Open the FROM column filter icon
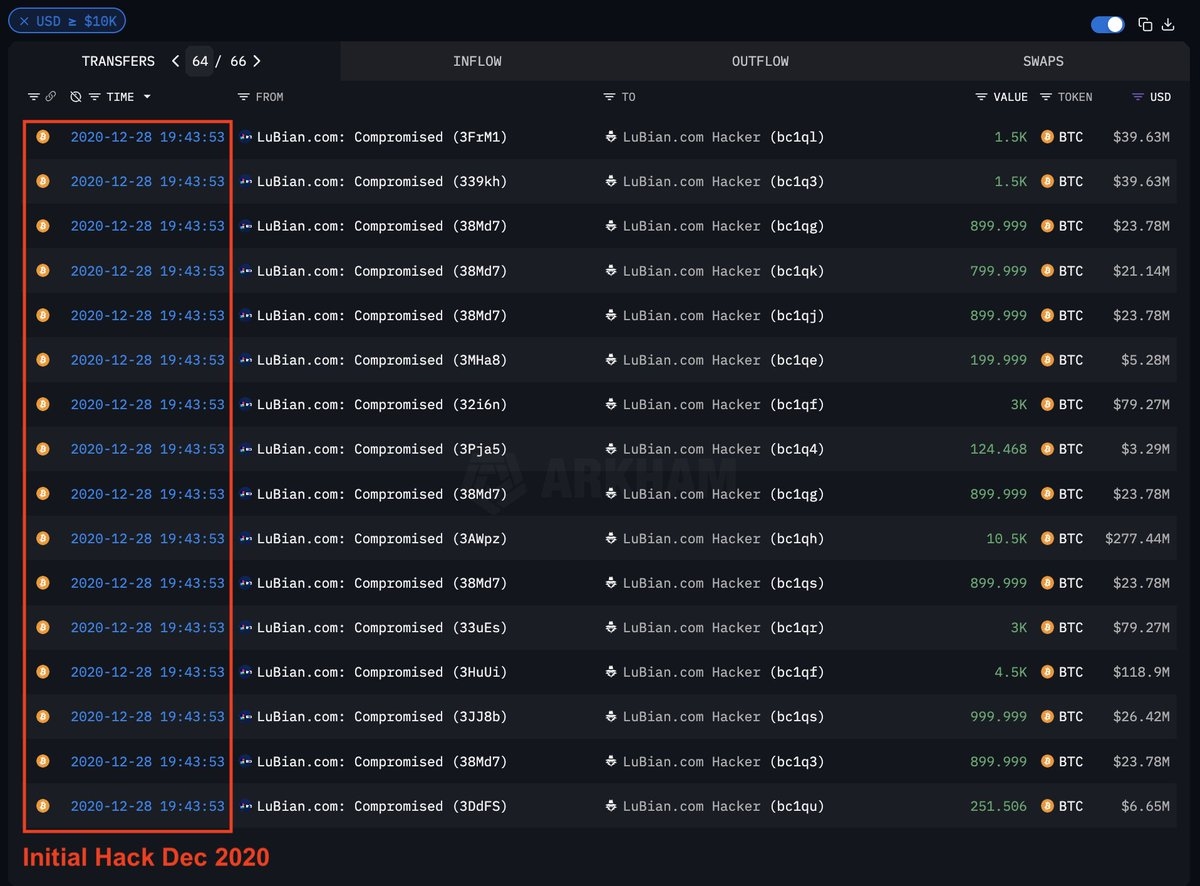 [243, 97]
